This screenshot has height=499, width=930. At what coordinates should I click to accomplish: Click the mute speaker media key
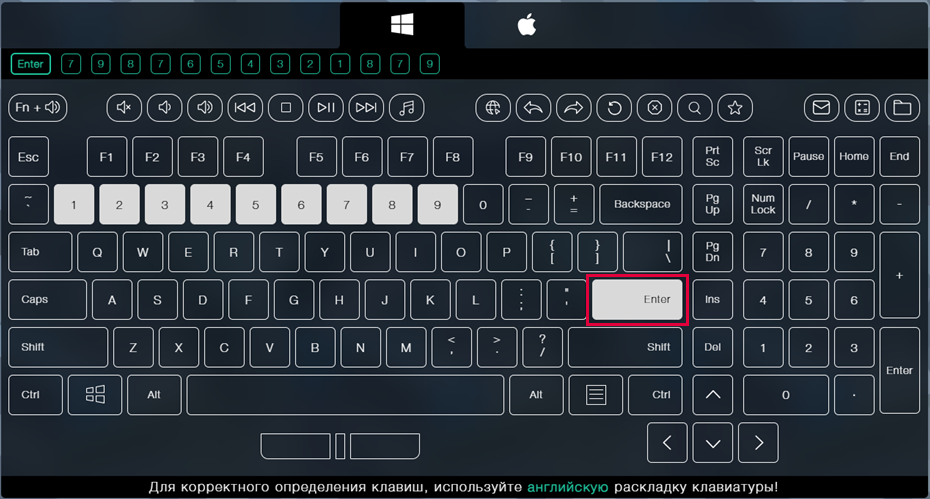(124, 108)
